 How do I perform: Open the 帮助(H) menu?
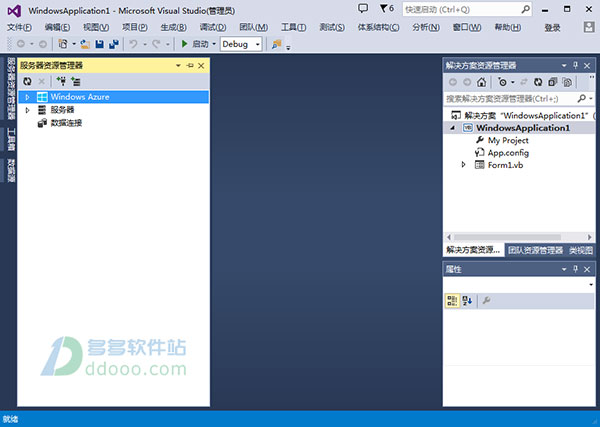click(x=508, y=27)
